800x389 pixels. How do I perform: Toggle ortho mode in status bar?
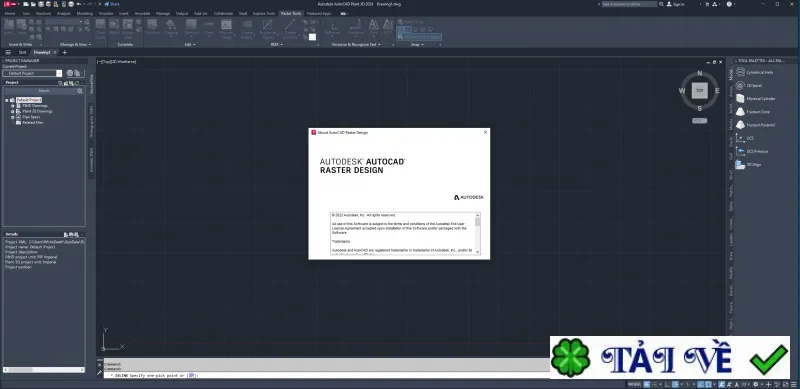point(668,384)
